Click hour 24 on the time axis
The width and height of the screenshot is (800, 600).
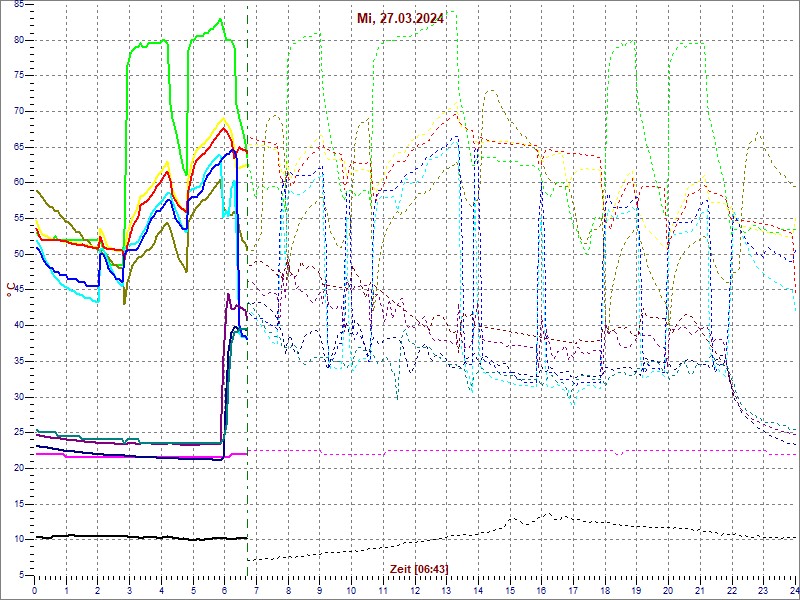794,590
